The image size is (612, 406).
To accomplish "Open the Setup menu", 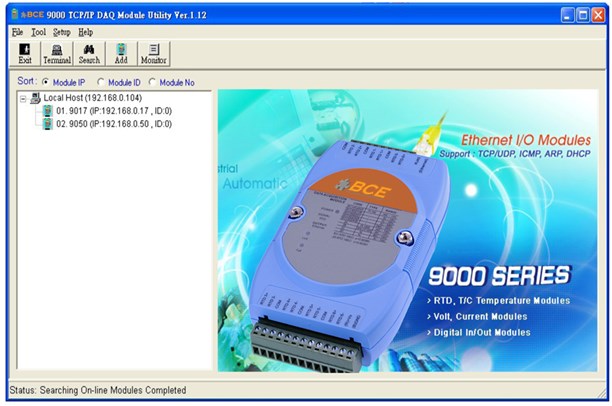I will tap(62, 32).
